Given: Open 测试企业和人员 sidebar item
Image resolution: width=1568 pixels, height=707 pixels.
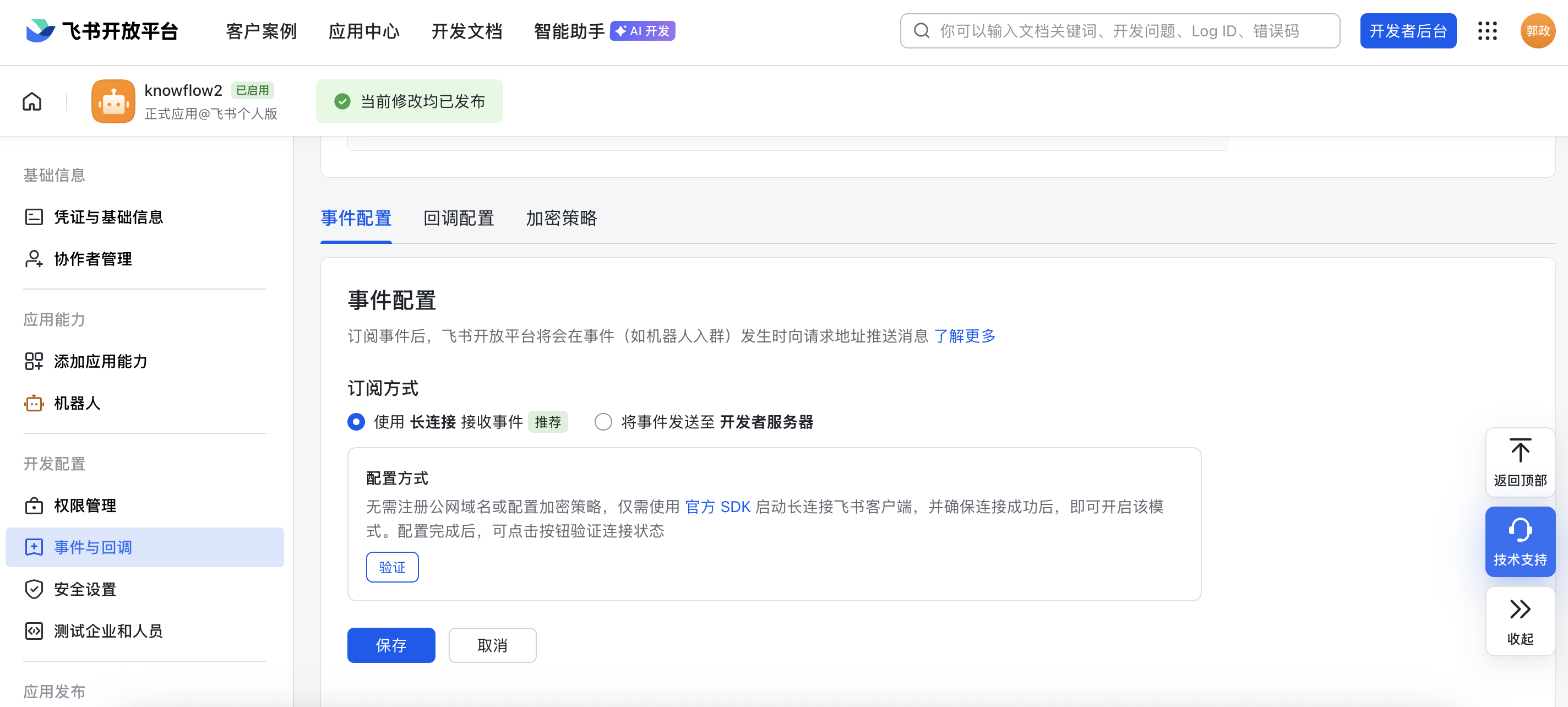Looking at the screenshot, I should tap(145, 631).
